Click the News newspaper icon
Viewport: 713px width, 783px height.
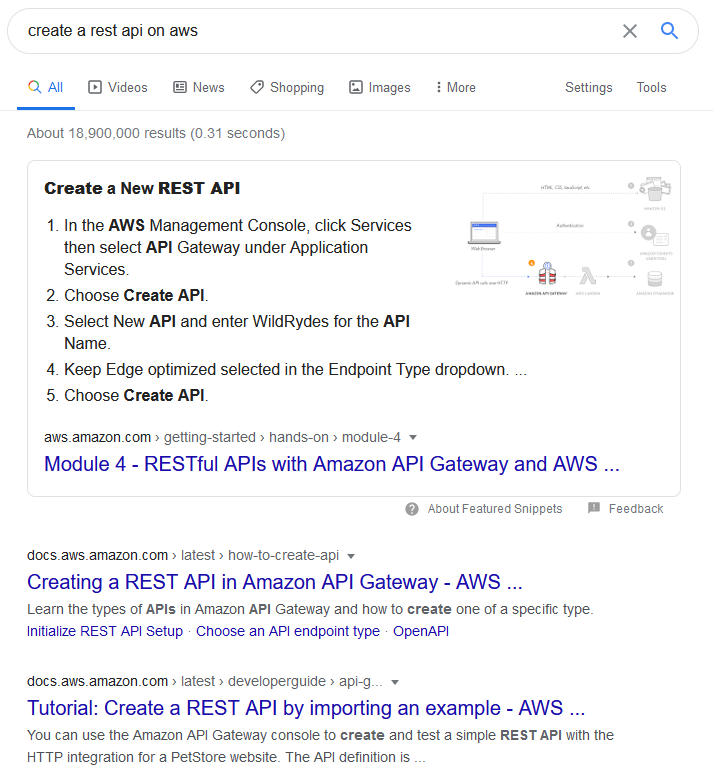pyautogui.click(x=180, y=87)
